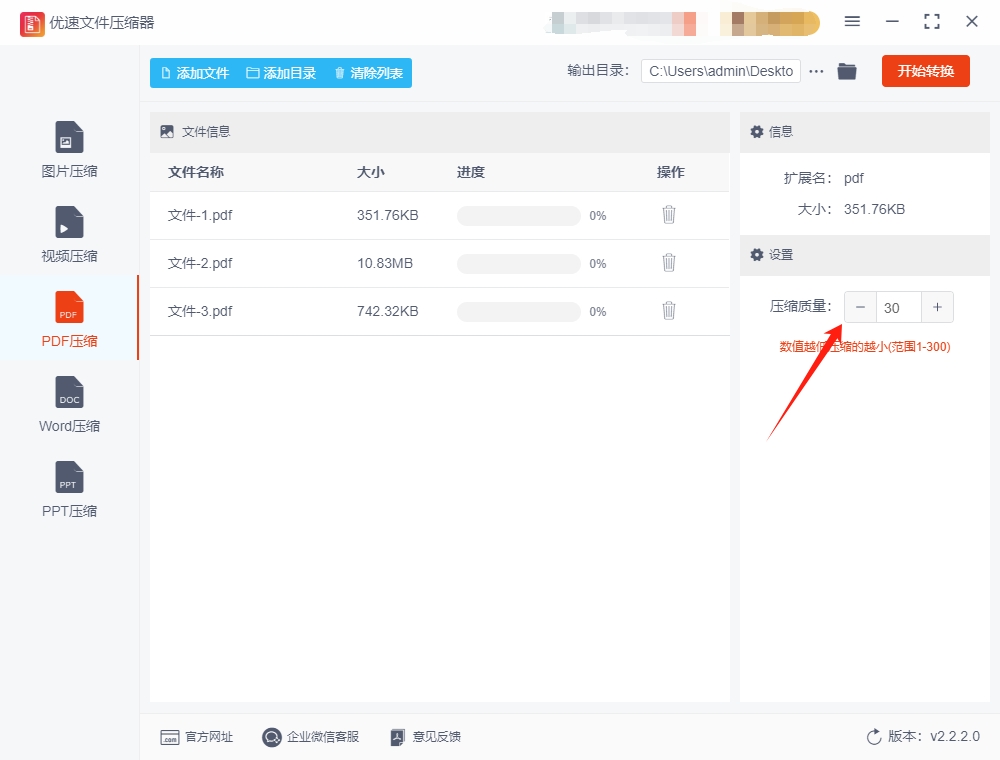Screen dimensions: 1000x760
Task: Click the 优速文件压缩器 app logo
Action: (32, 24)
